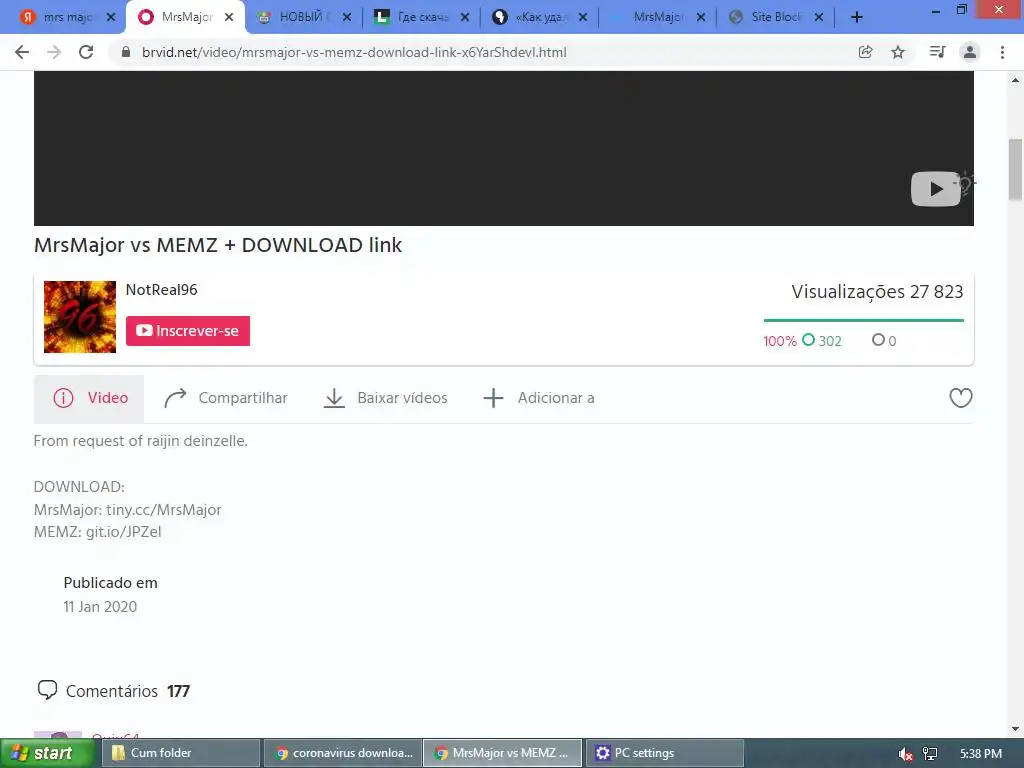Click the dislike circle with 0
This screenshot has width=1024, height=768.
pos(878,340)
